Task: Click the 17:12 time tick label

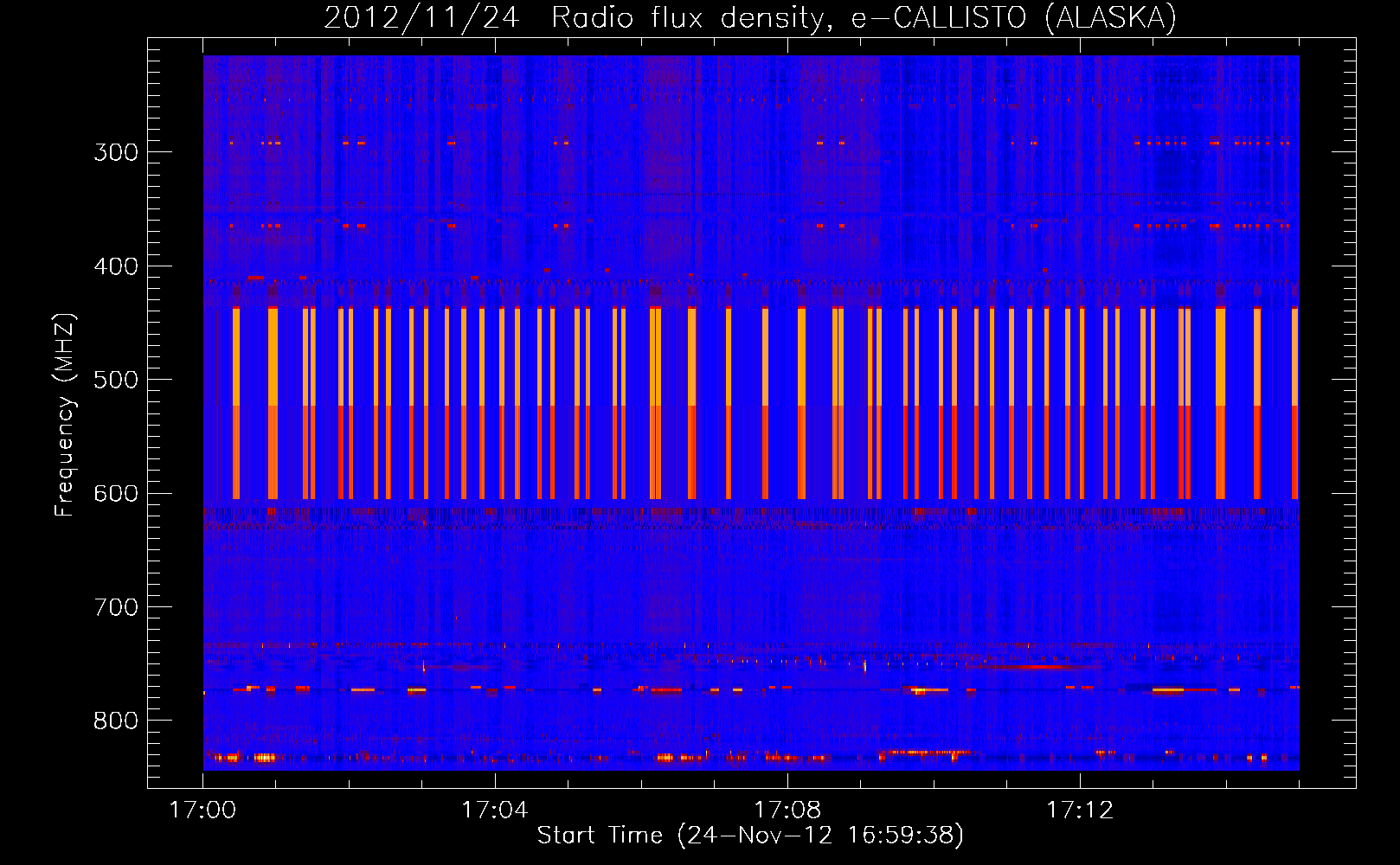Action: click(x=1080, y=811)
